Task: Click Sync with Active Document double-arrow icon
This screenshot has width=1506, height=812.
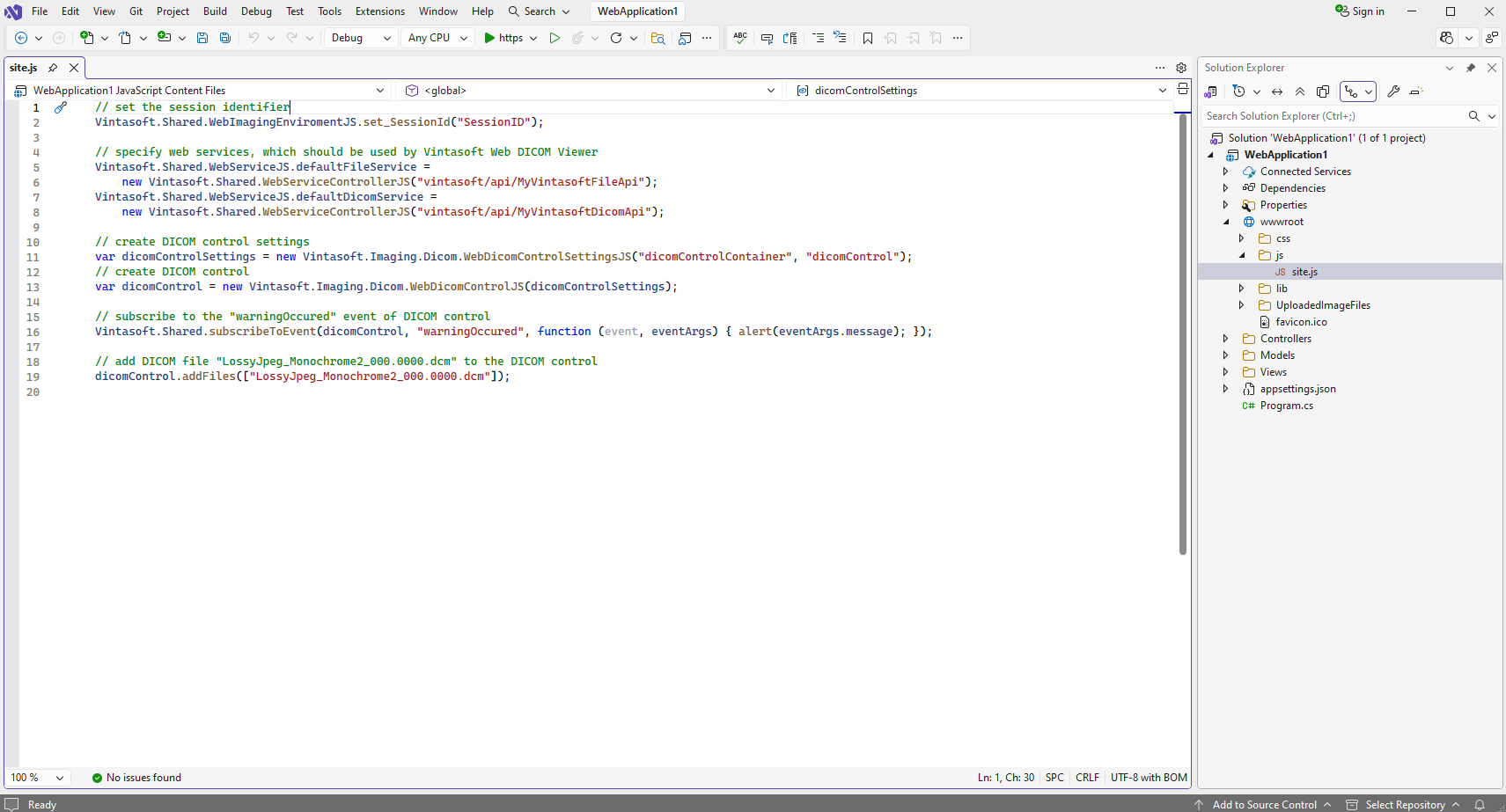Action: pos(1277,91)
